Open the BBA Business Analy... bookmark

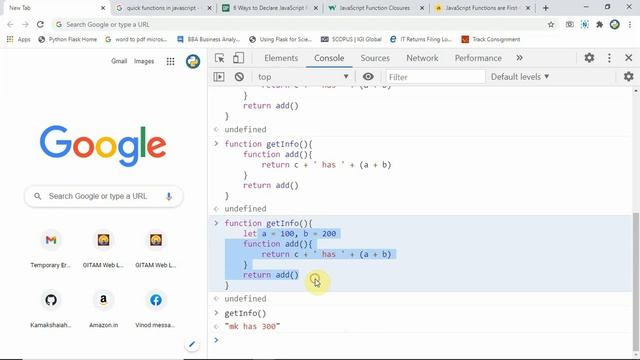click(x=209, y=39)
